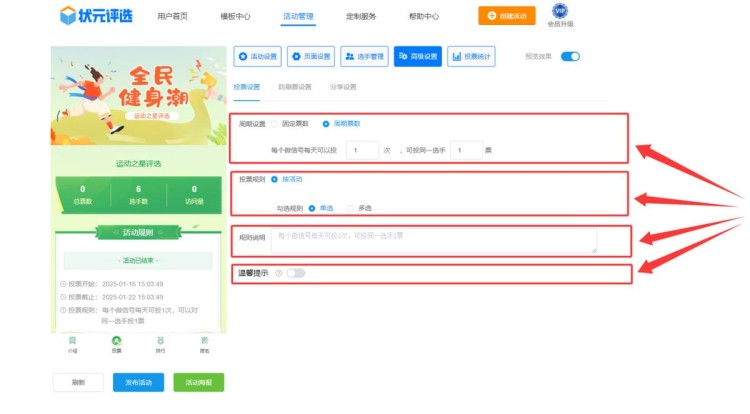Open 投票统计 chart icon button
Image resolution: width=750 pixels, height=414 pixels.
coord(471,57)
